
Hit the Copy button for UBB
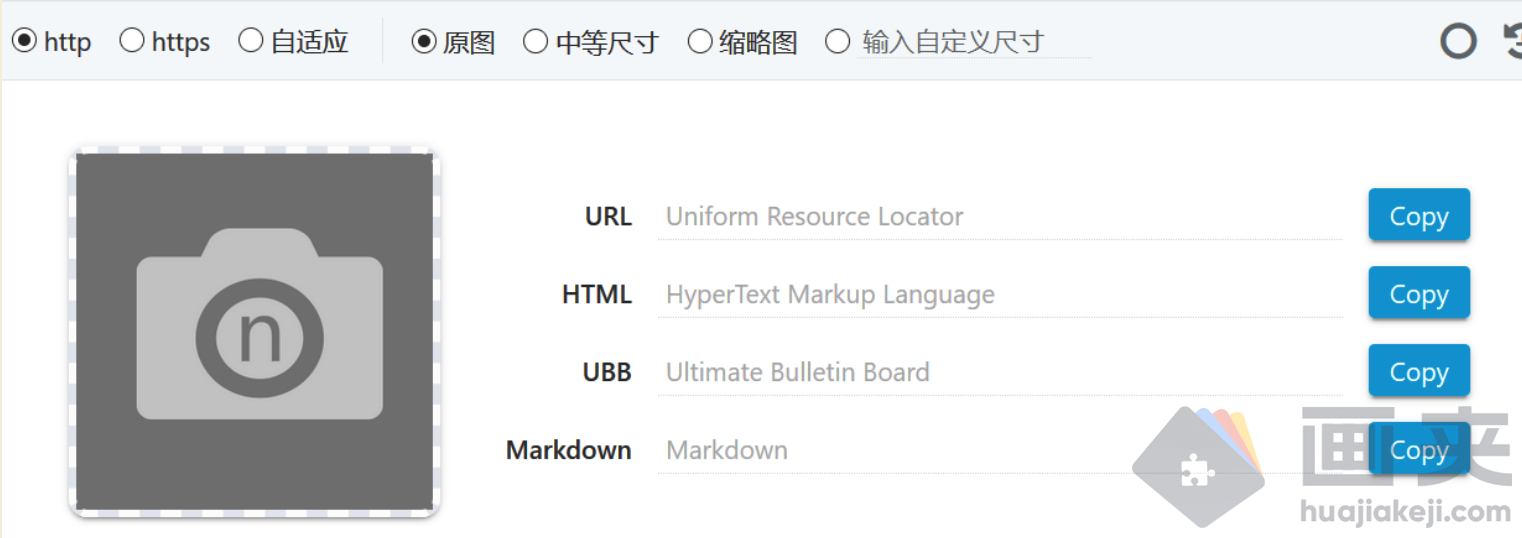[1418, 371]
